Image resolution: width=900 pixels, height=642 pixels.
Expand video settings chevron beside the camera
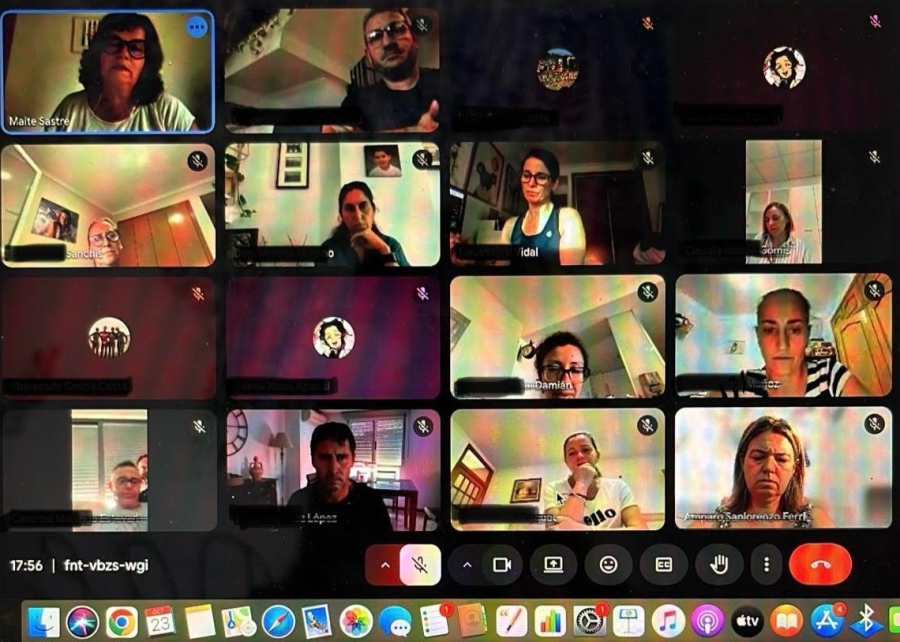tap(466, 565)
